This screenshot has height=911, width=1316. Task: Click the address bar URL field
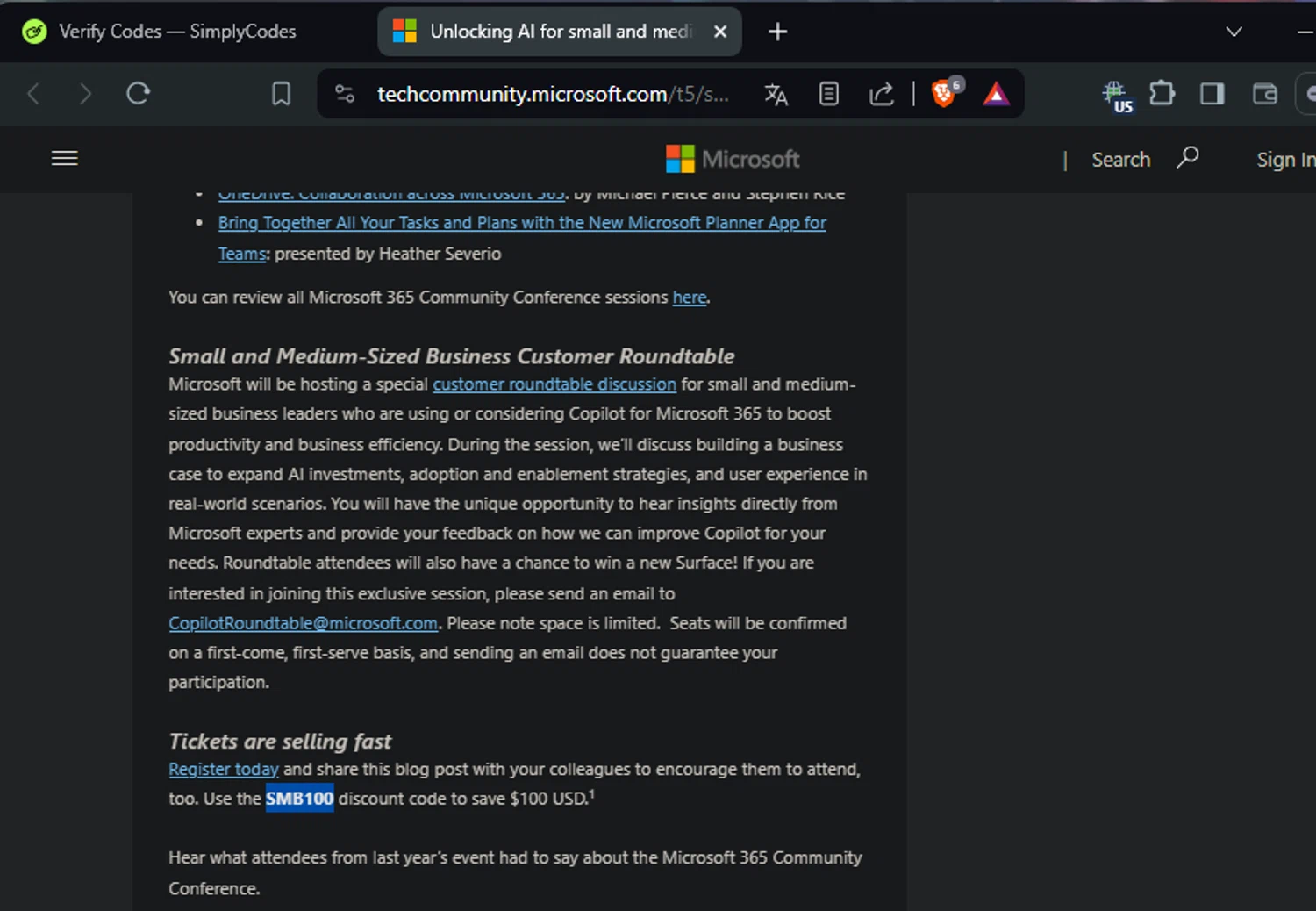[x=553, y=94]
